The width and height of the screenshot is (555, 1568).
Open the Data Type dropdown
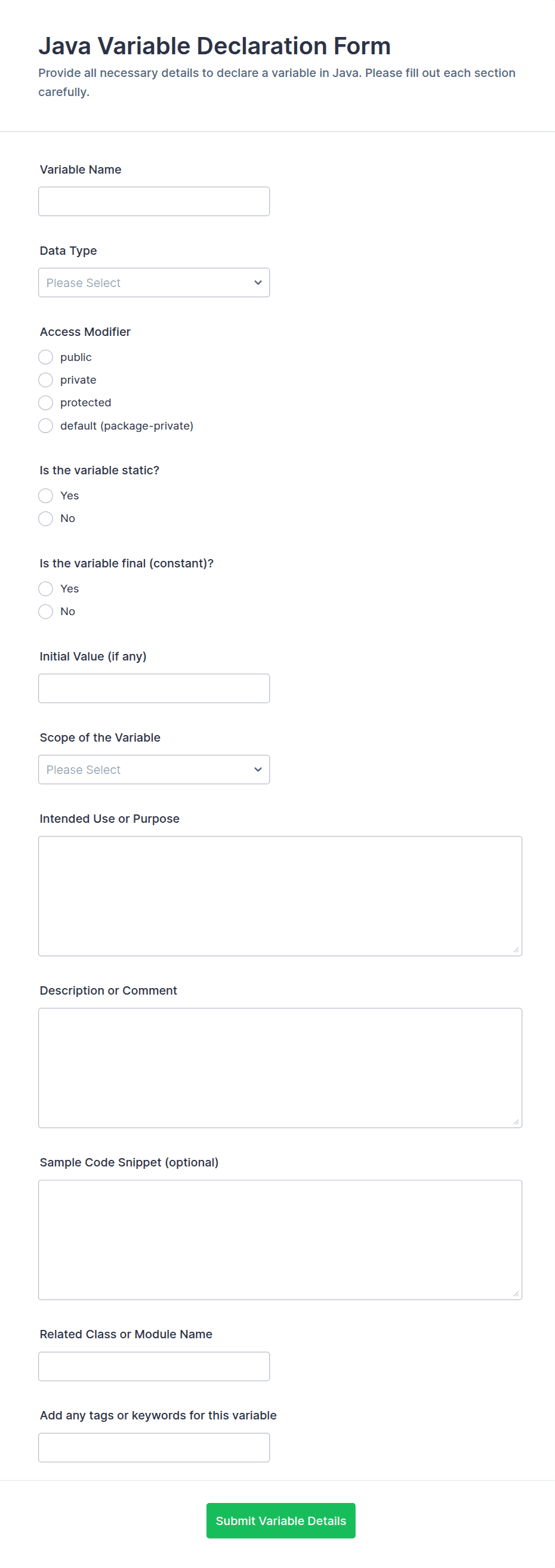[153, 282]
